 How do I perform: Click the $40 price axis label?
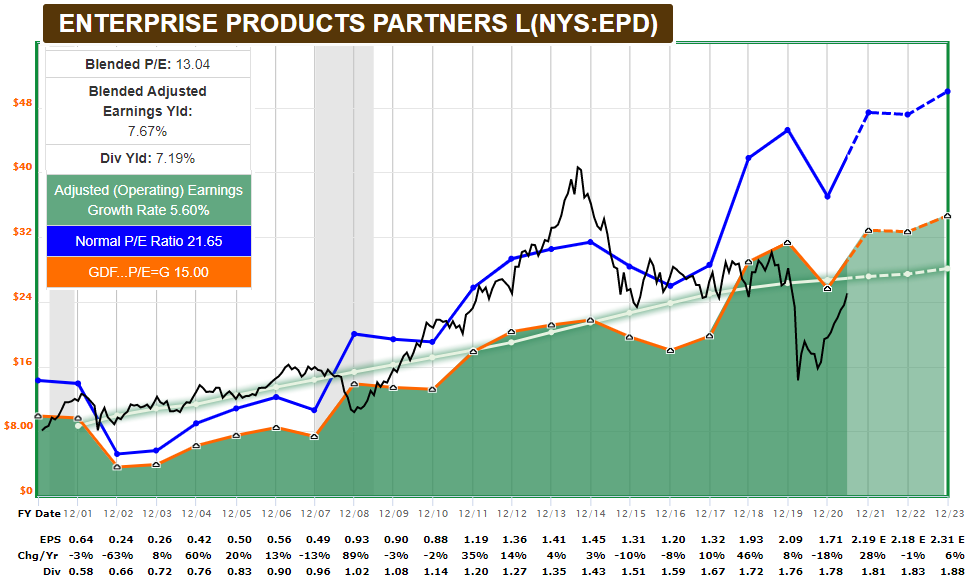22,167
